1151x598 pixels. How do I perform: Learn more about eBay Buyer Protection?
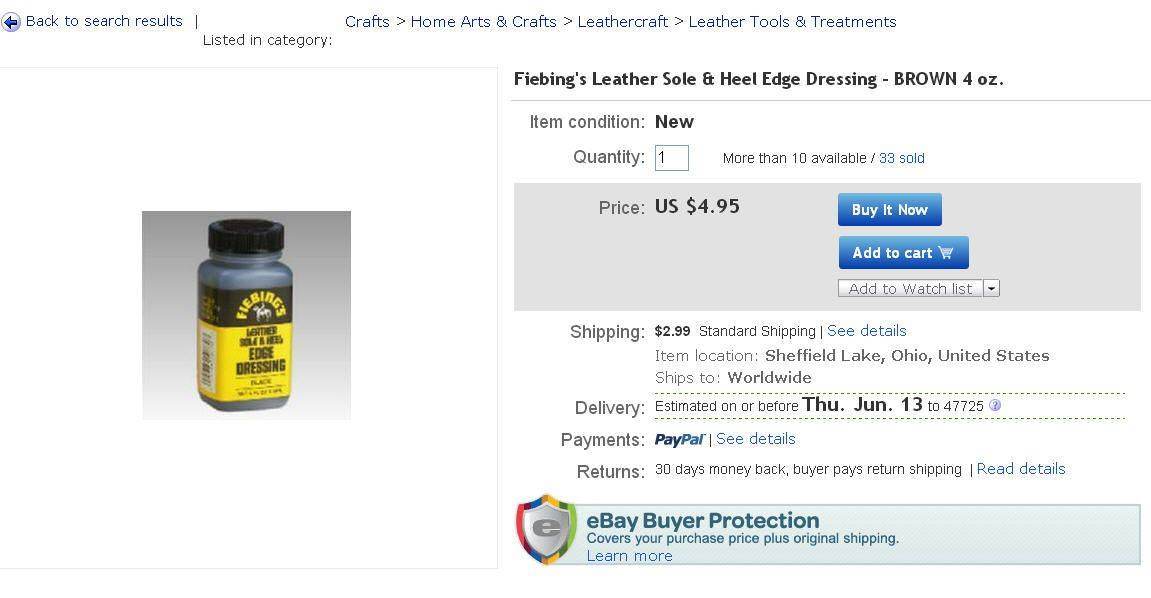(629, 556)
